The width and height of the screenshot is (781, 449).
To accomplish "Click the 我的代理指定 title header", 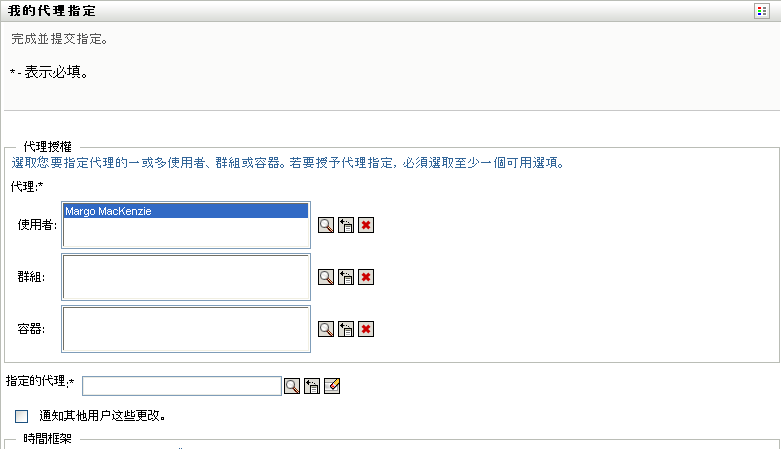I will point(54,11).
